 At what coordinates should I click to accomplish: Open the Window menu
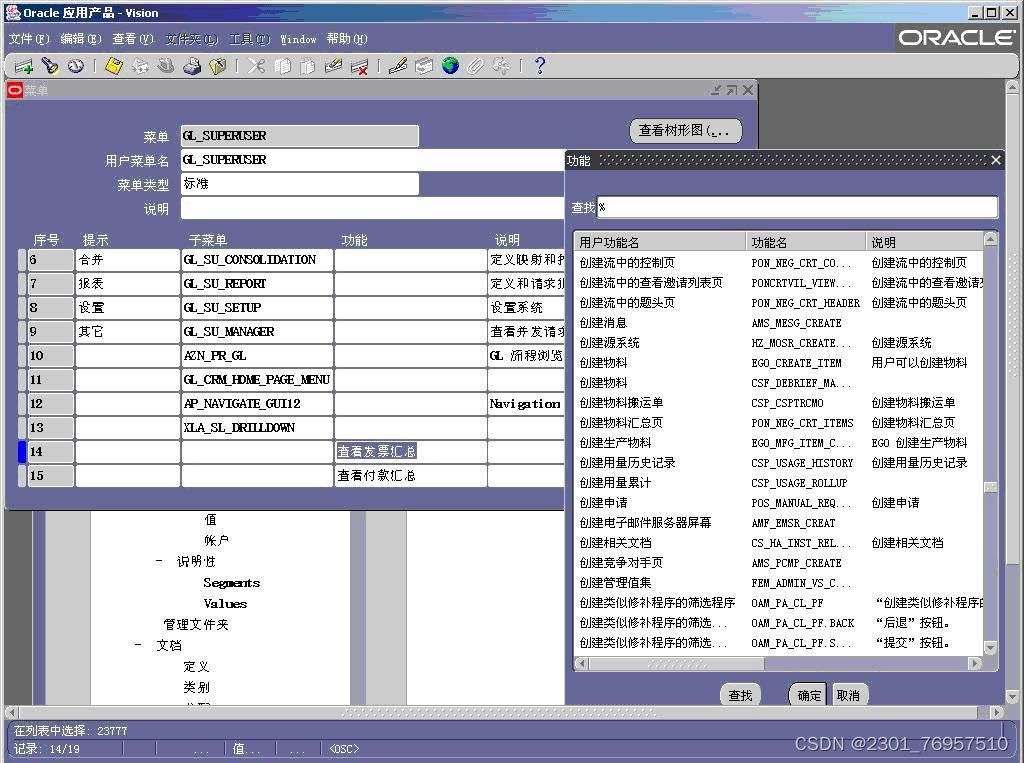pos(301,39)
